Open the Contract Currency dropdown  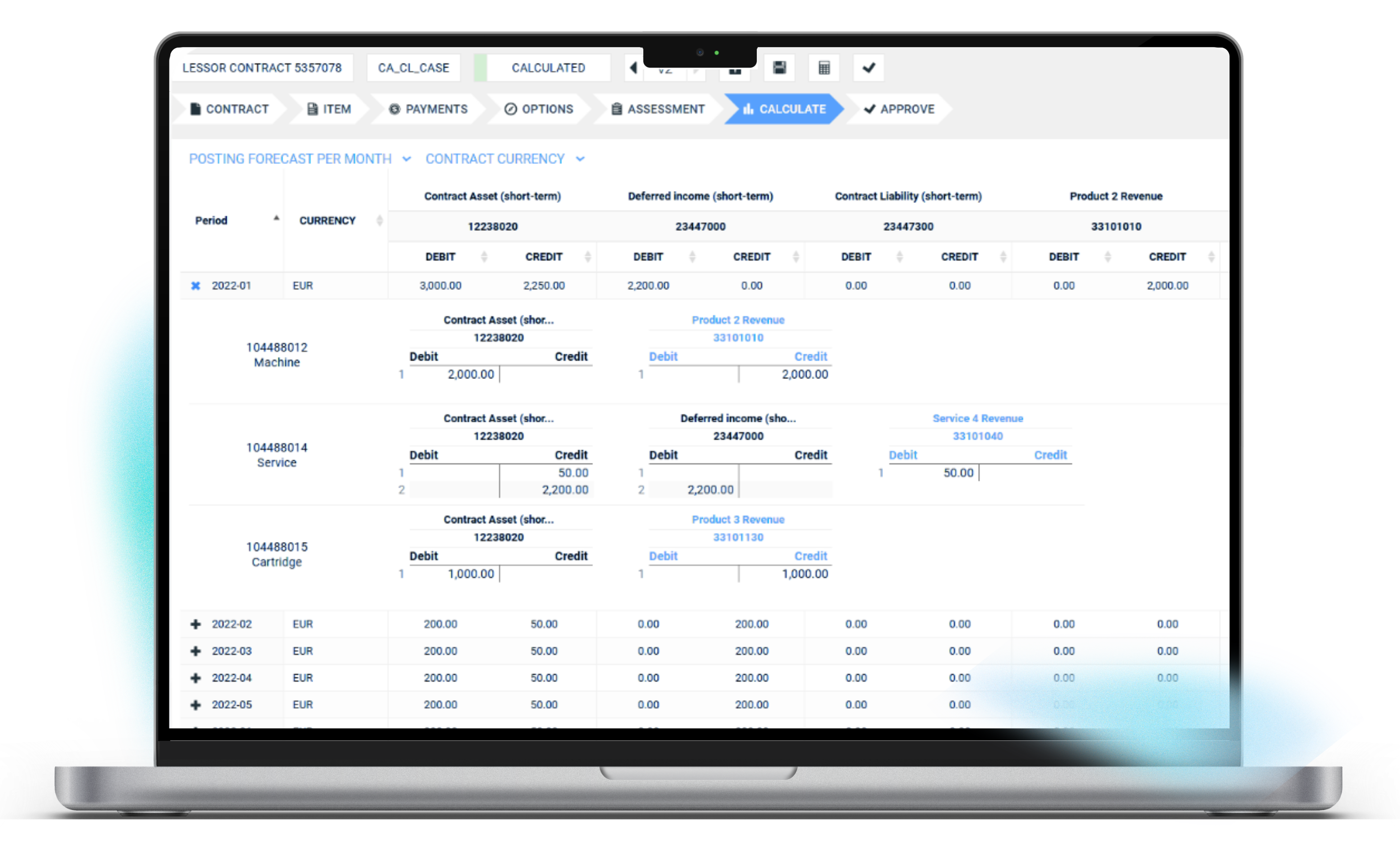pos(505,159)
